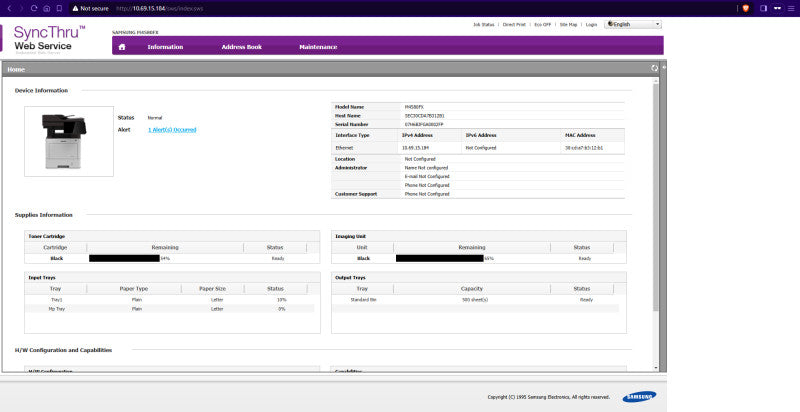Image resolution: width=800 pixels, height=412 pixels.
Task: Open the Job Status link
Action: pos(484,24)
